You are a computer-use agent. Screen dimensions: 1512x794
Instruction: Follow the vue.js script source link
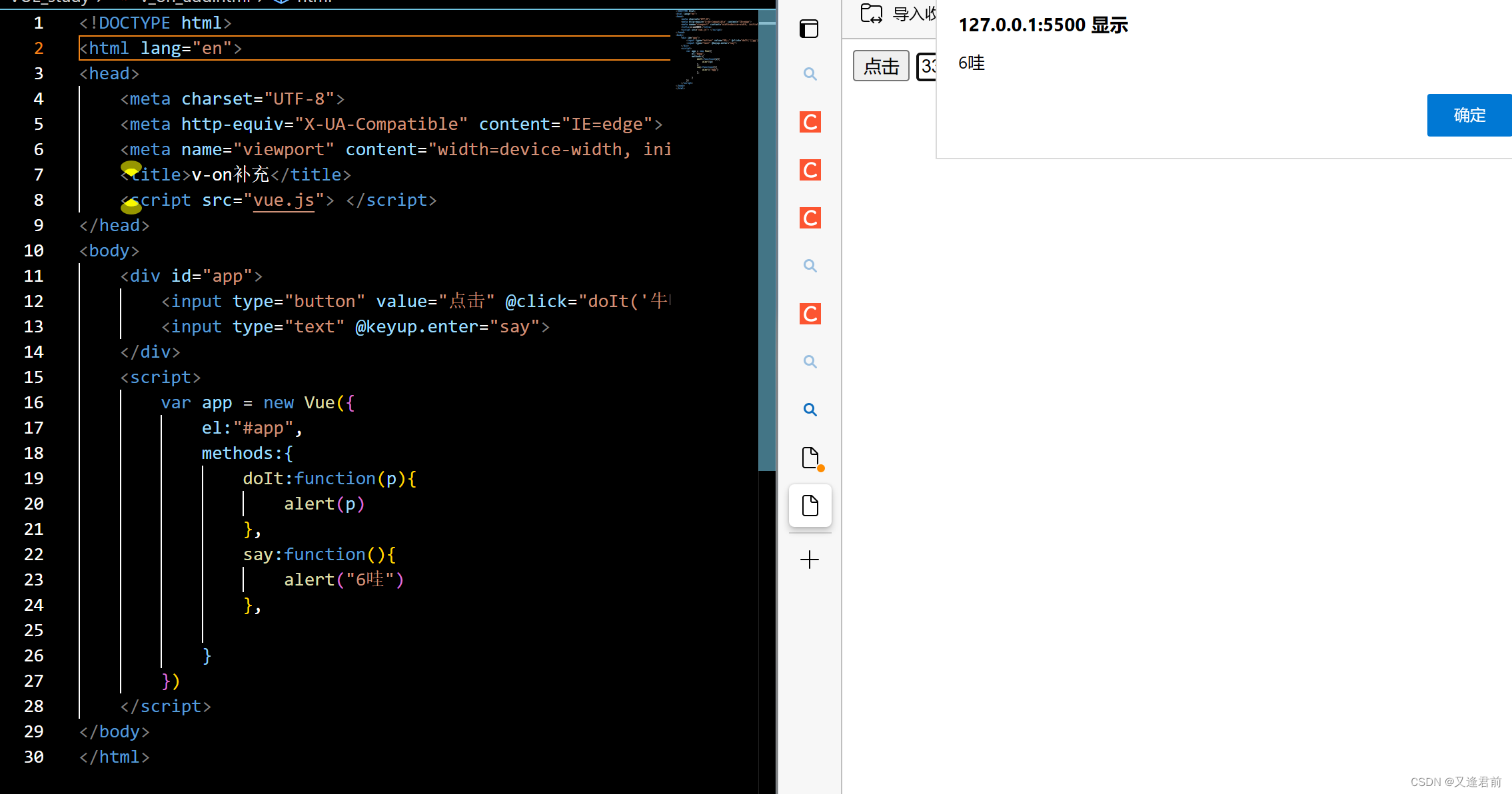(283, 200)
